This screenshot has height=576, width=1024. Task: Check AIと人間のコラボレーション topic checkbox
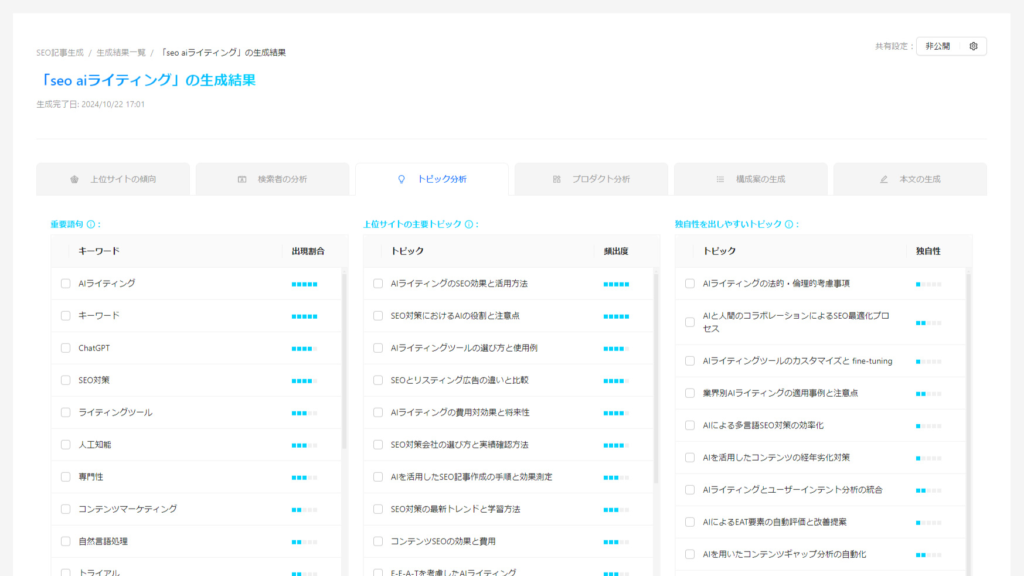pos(690,322)
